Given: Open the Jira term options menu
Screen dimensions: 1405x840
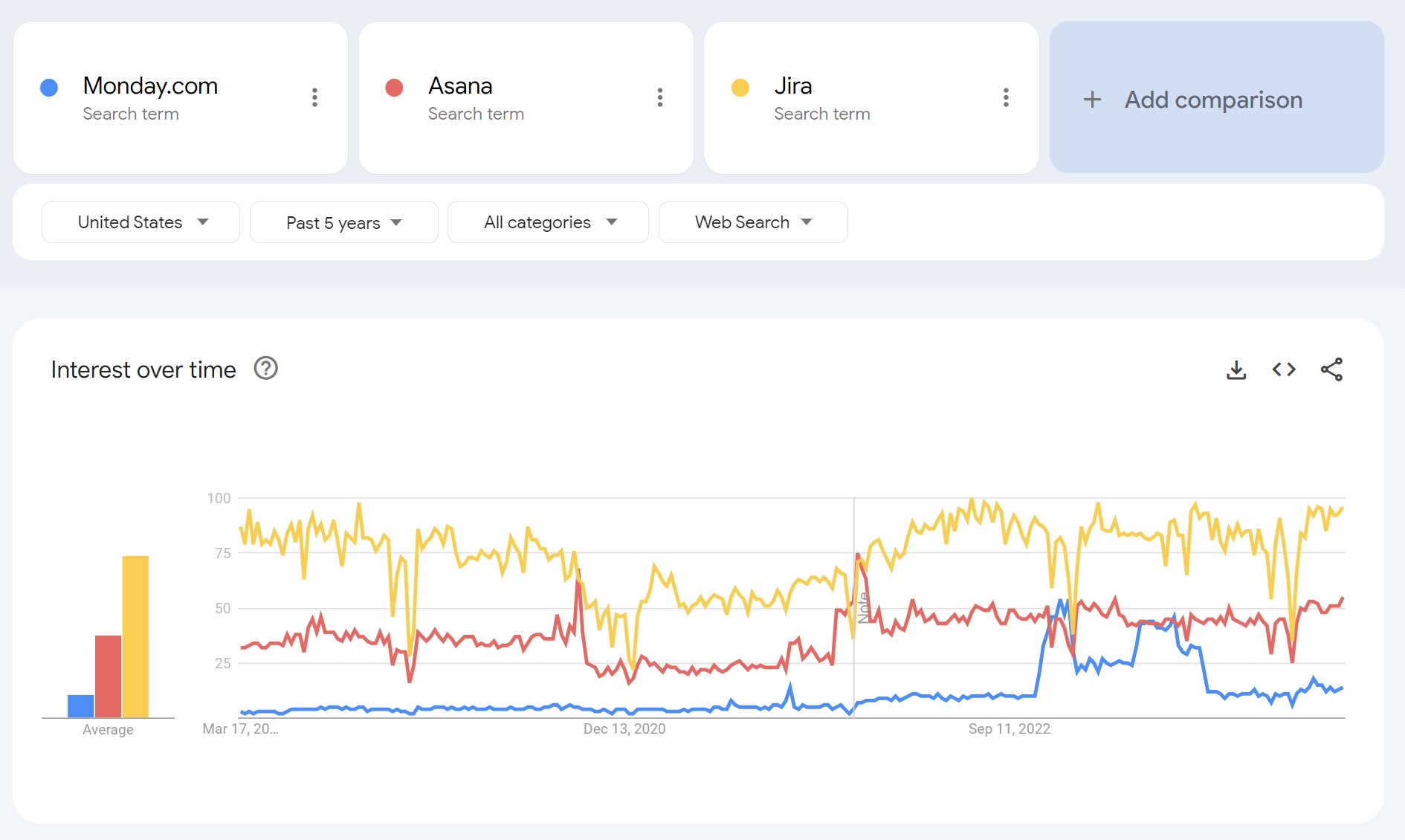Looking at the screenshot, I should (1006, 97).
